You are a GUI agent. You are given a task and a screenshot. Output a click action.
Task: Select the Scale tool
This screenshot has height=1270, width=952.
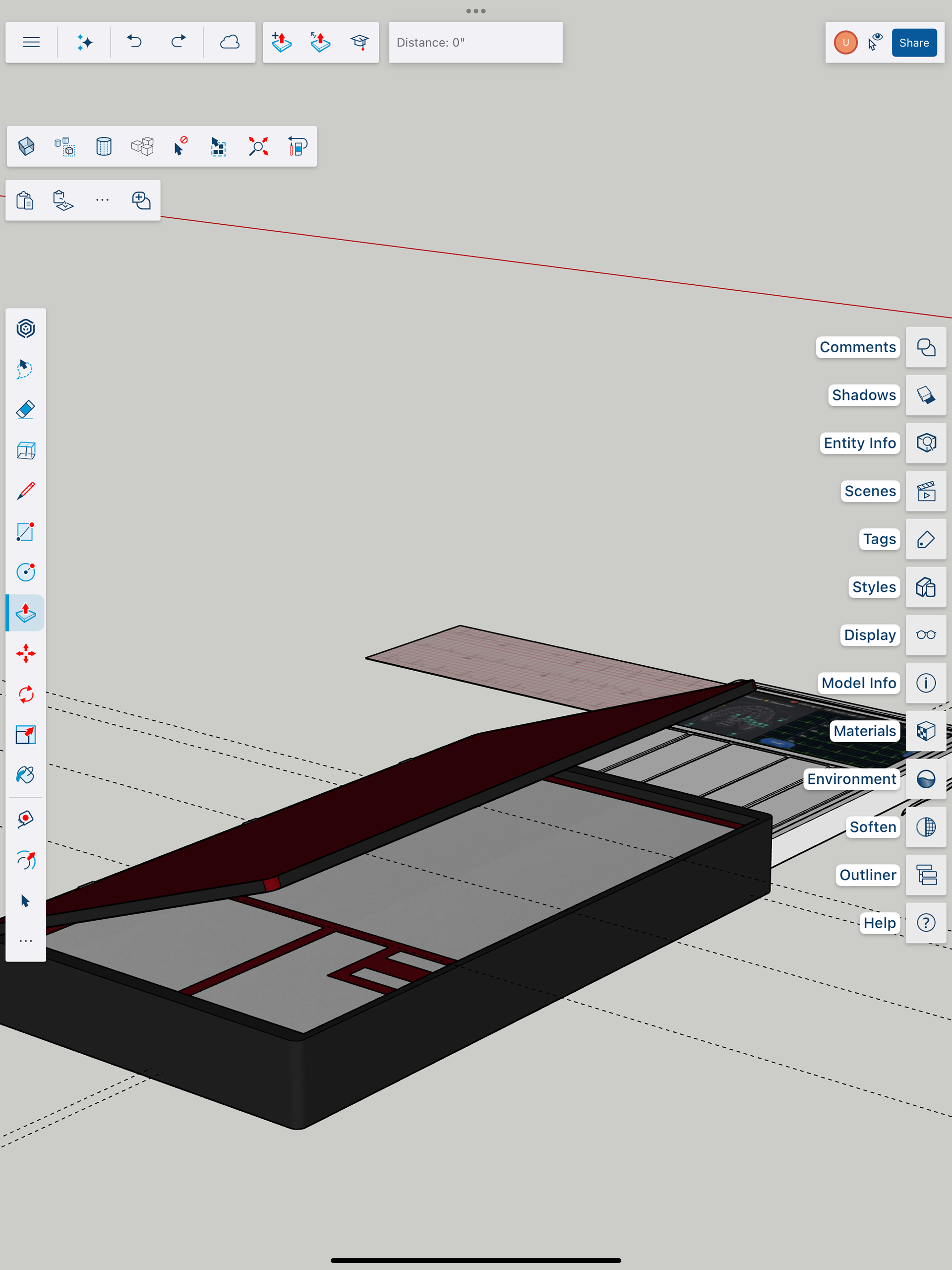coord(26,734)
